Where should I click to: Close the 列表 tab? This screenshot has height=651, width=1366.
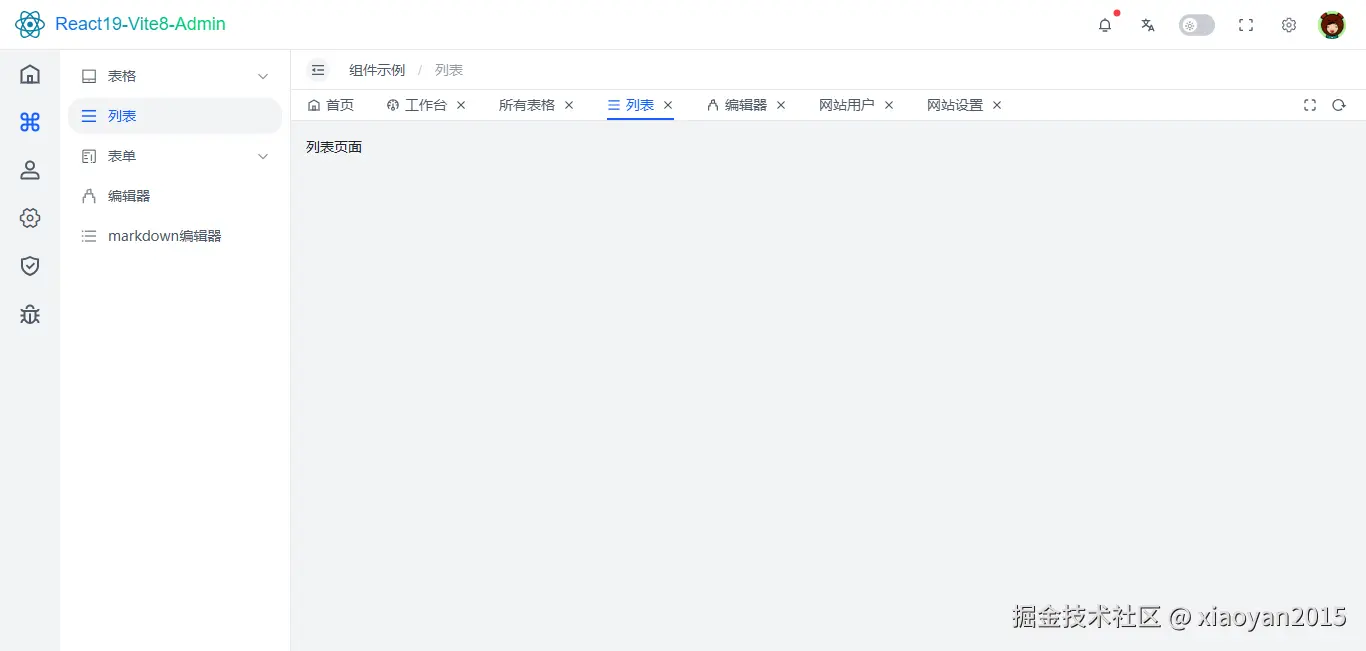point(668,105)
